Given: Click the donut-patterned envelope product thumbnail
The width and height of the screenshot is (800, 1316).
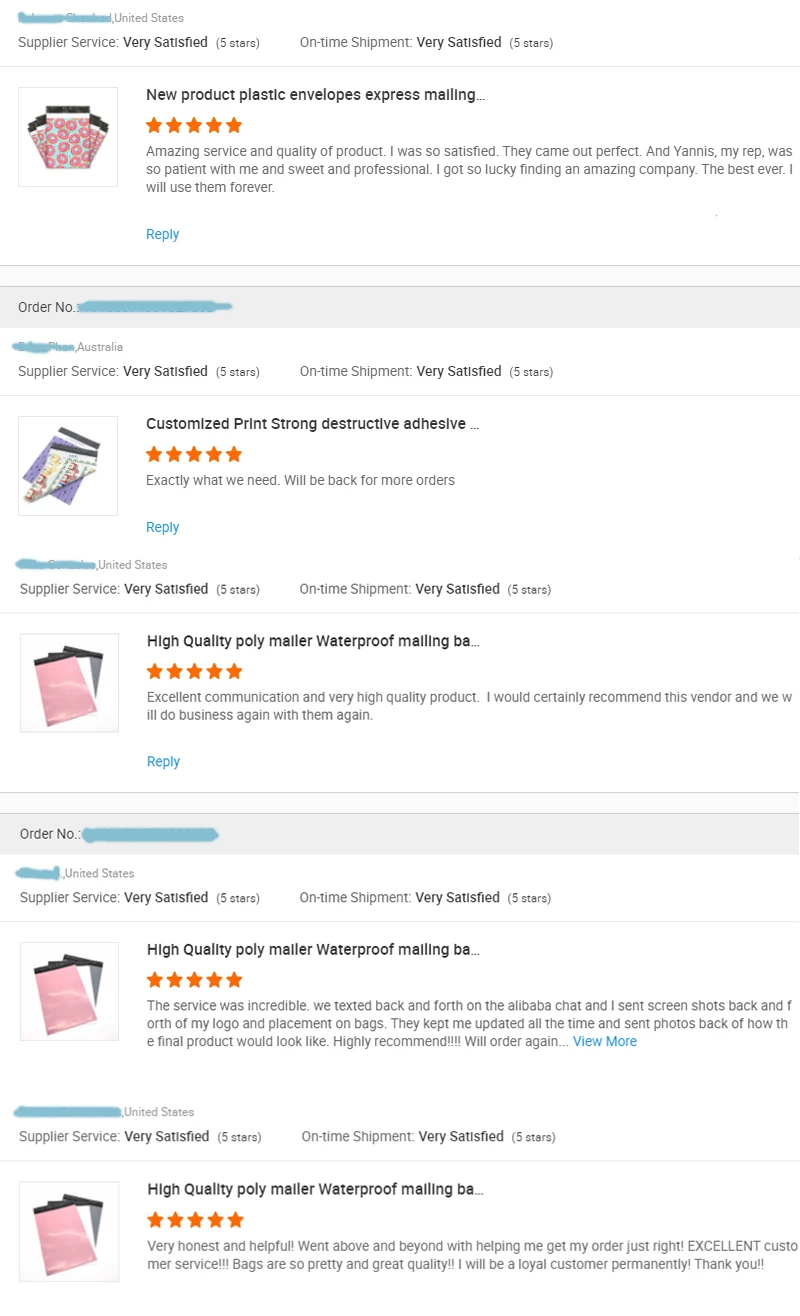Looking at the screenshot, I should click(68, 136).
